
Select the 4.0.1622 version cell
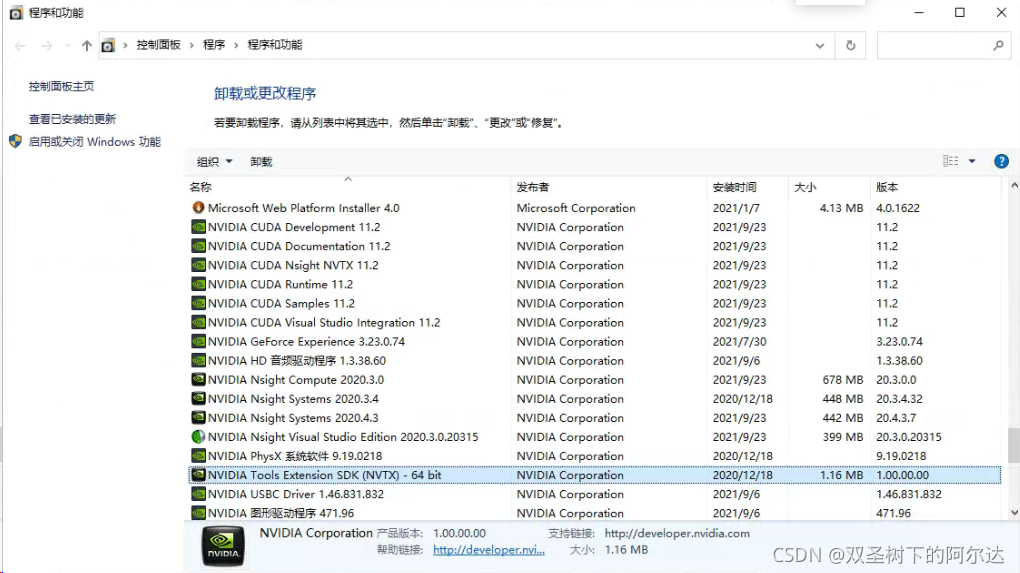[898, 208]
